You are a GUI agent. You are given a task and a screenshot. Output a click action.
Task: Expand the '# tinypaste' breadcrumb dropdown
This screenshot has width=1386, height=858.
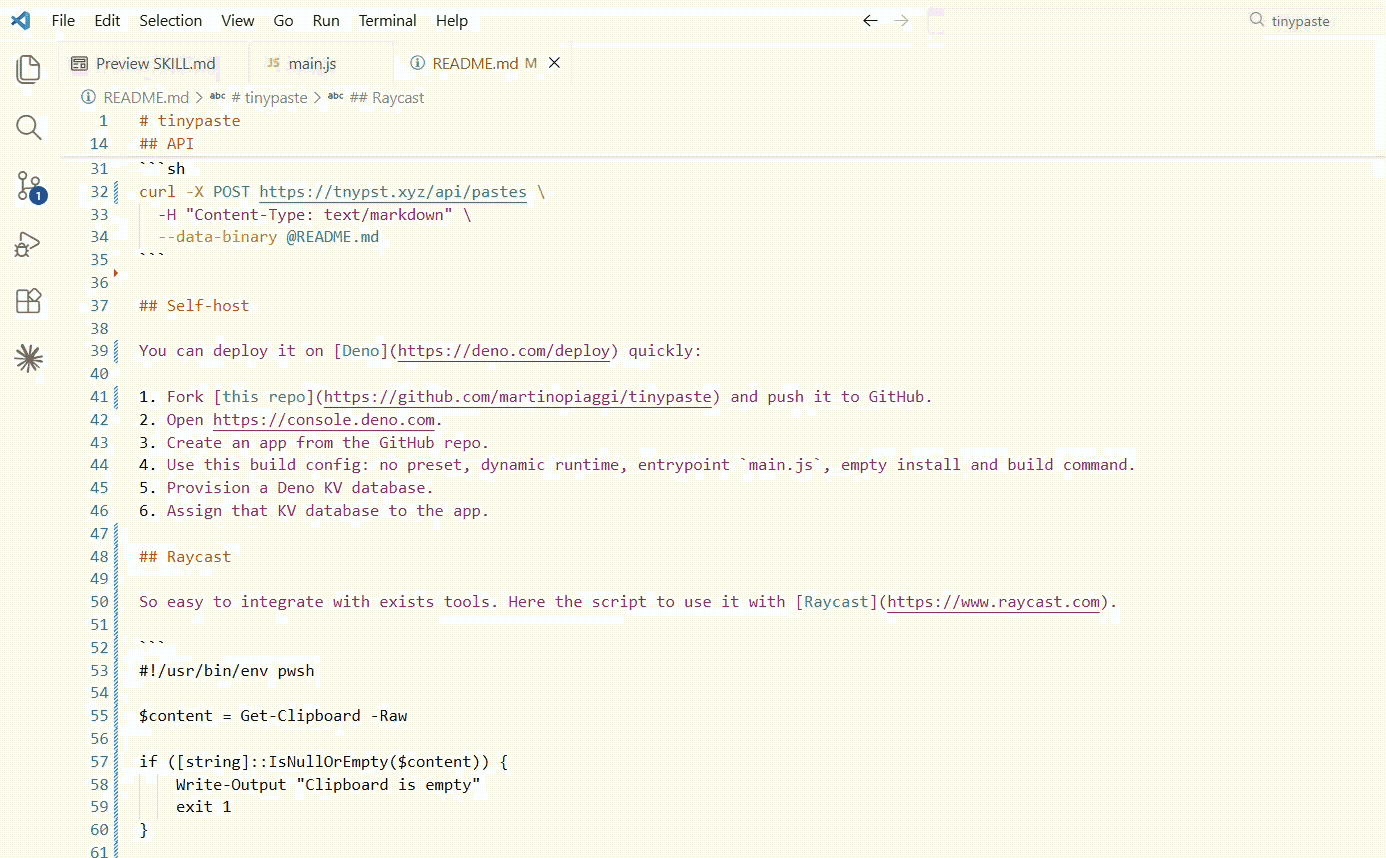[258, 98]
